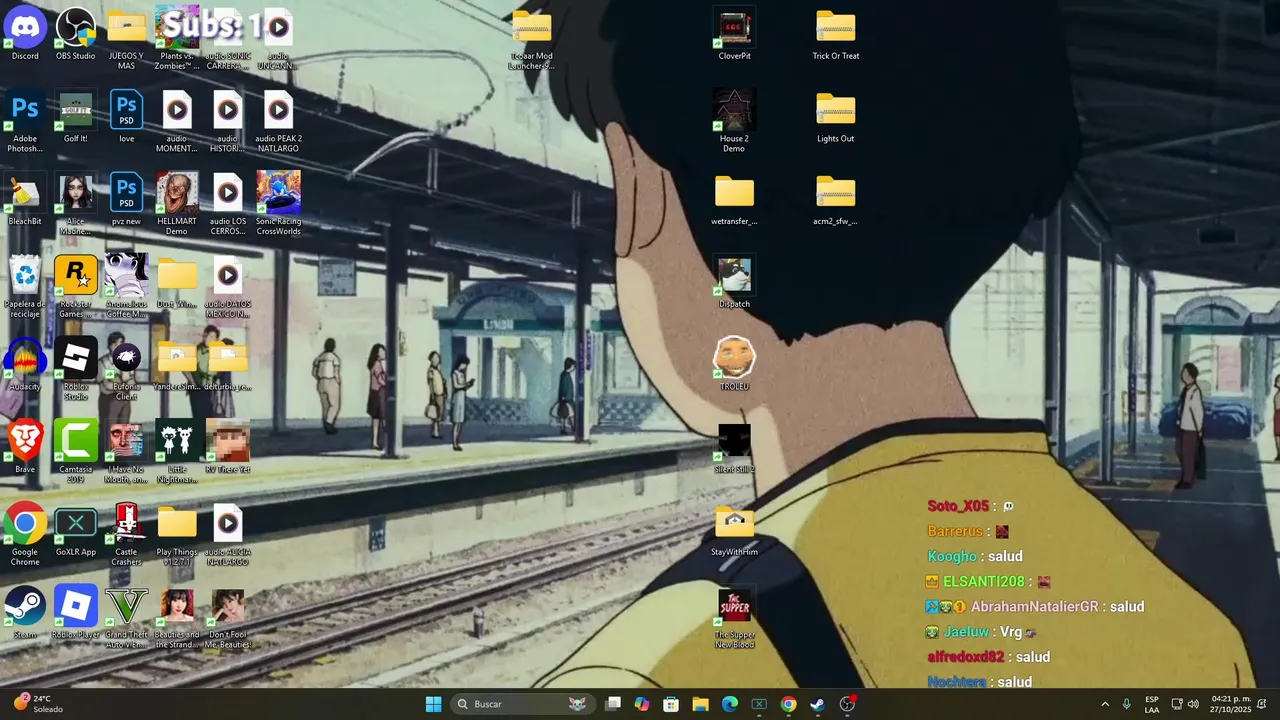
Task: Open the ESP LAA language switcher
Action: pyautogui.click(x=1152, y=704)
